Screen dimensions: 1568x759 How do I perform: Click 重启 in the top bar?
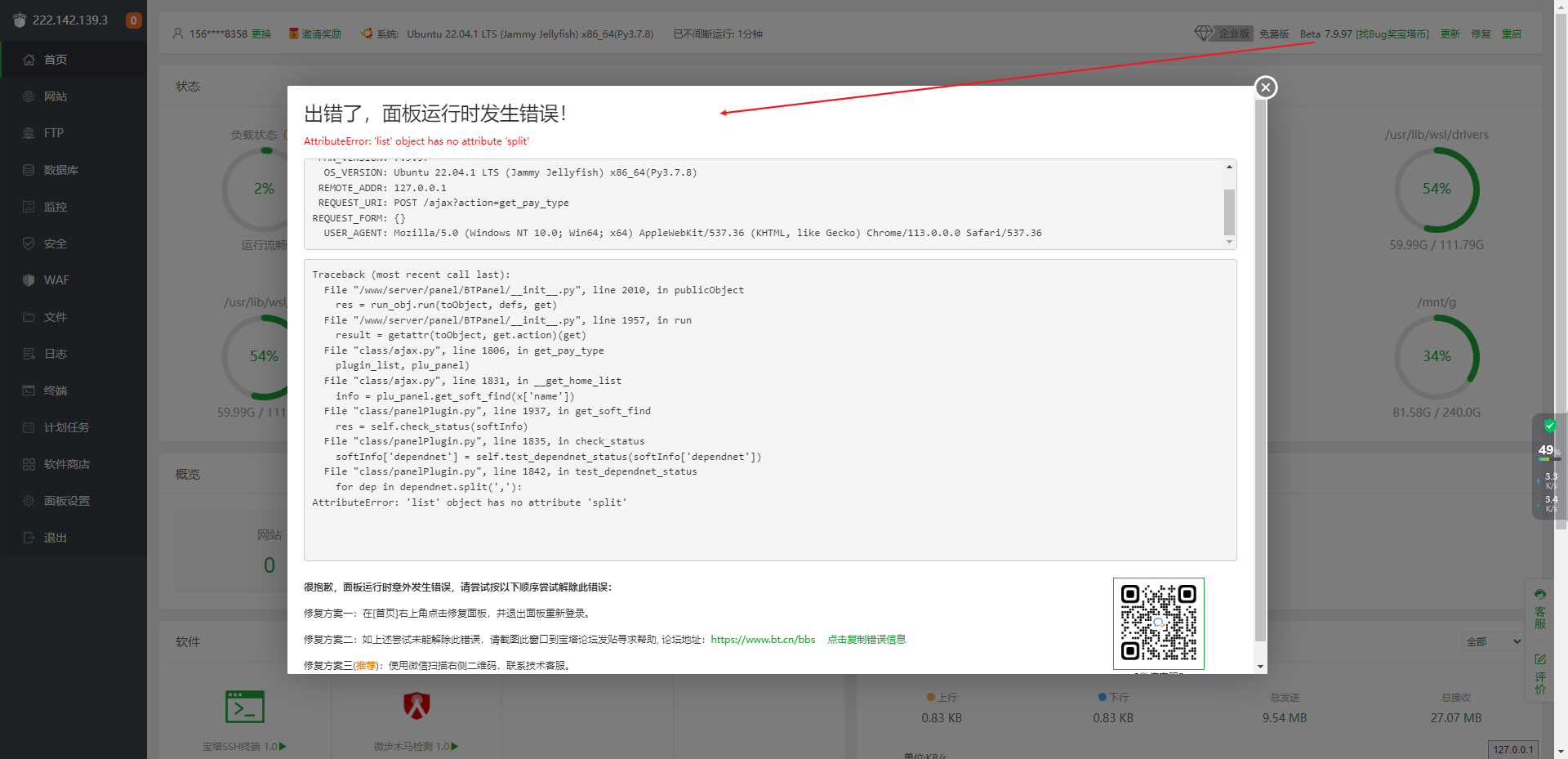click(1512, 34)
